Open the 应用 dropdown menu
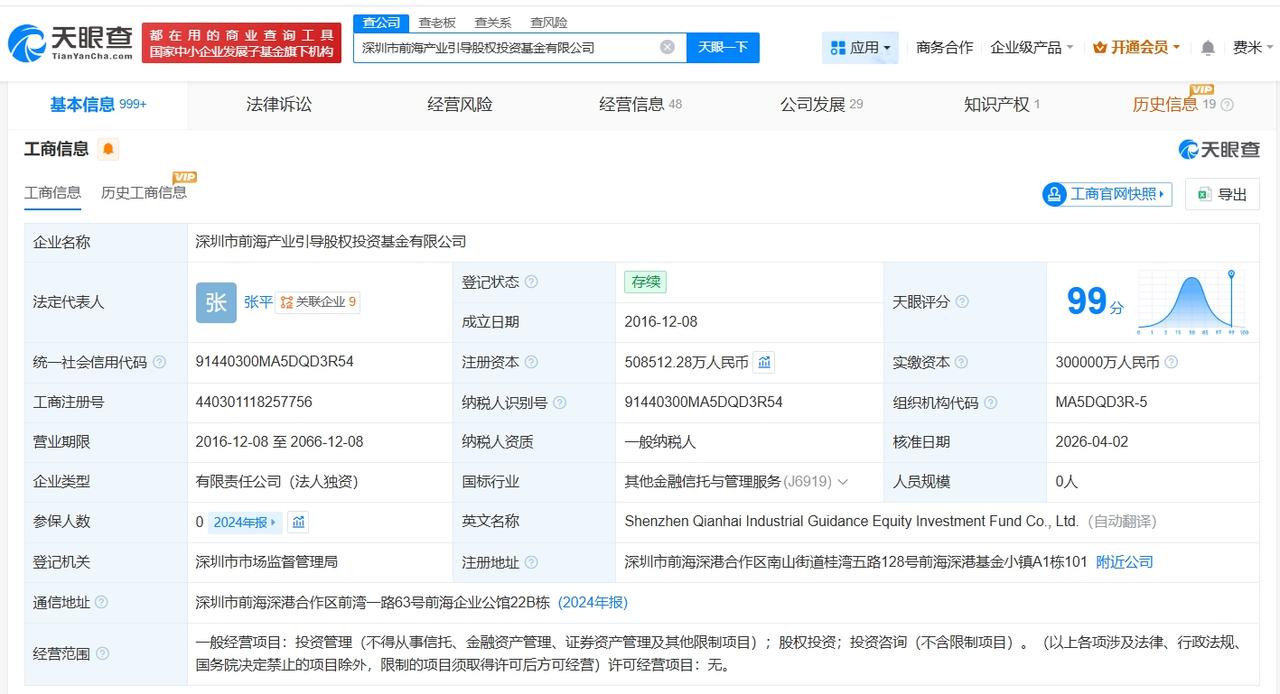 [x=860, y=47]
